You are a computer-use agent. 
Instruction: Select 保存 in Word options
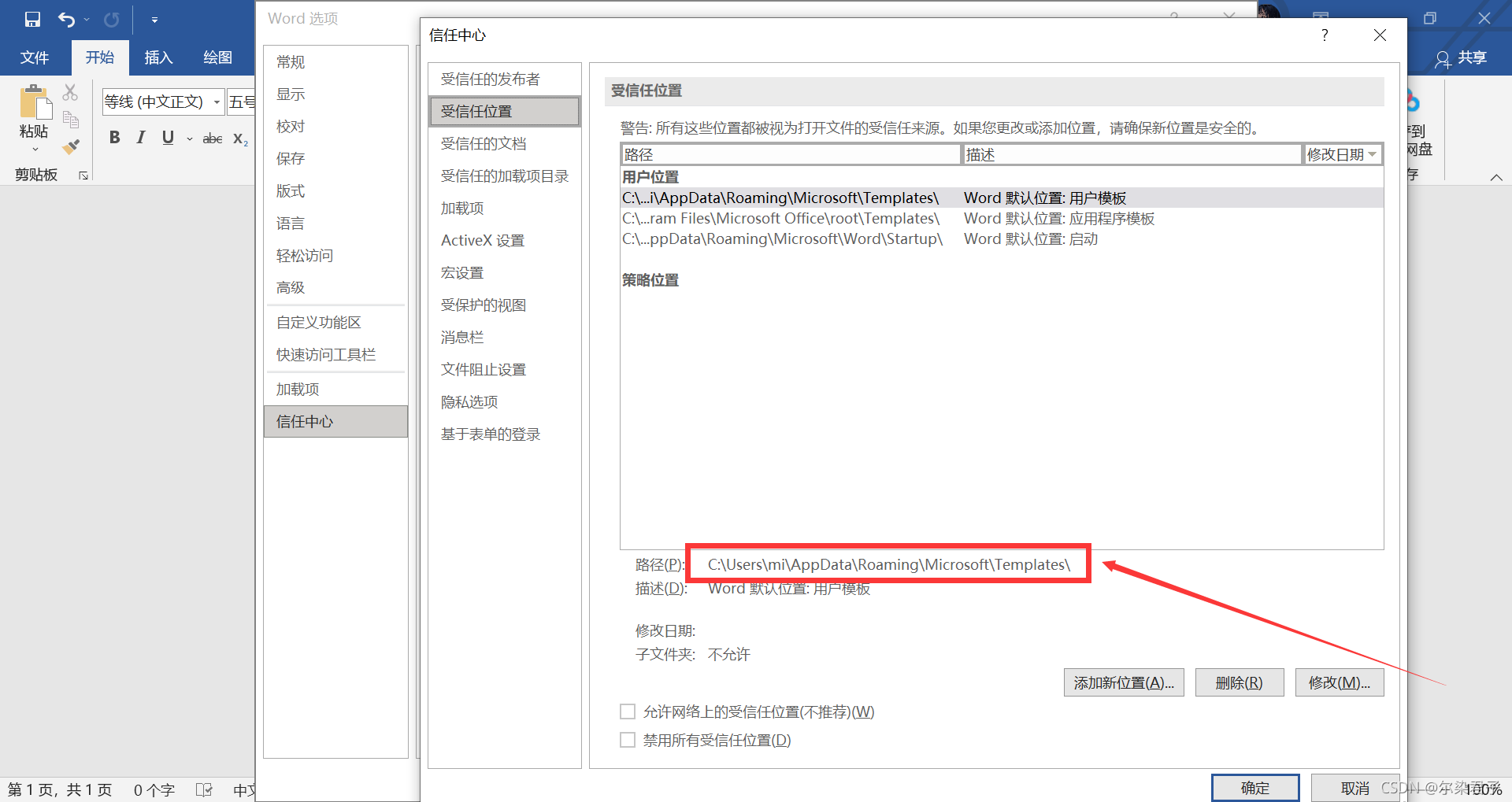[x=335, y=159]
